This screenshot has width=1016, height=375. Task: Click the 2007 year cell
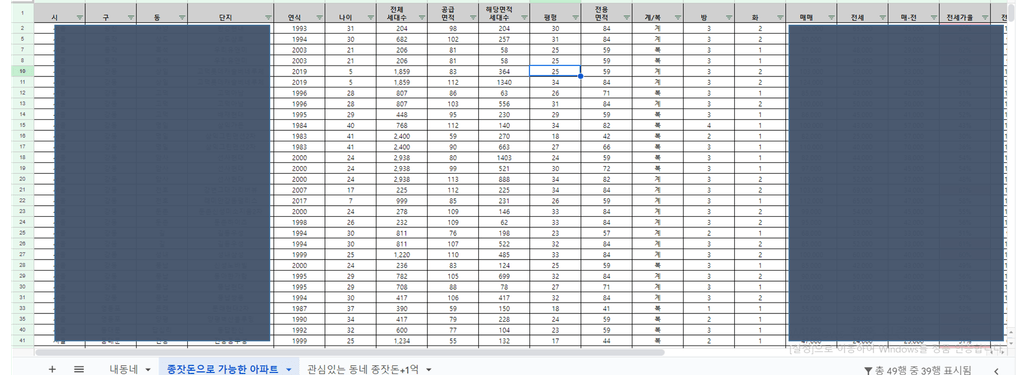point(299,190)
